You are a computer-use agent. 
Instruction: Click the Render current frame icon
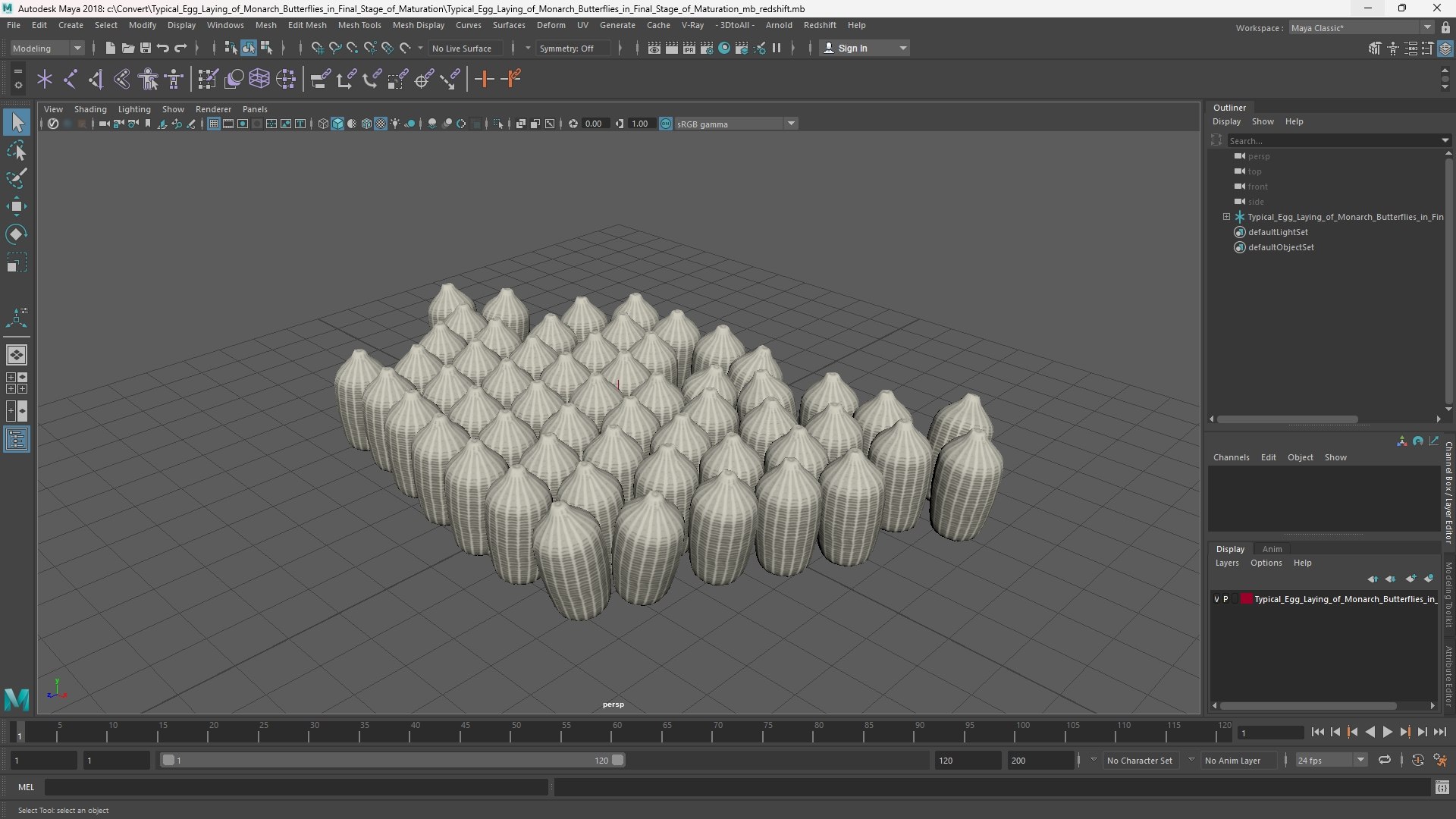[x=672, y=48]
